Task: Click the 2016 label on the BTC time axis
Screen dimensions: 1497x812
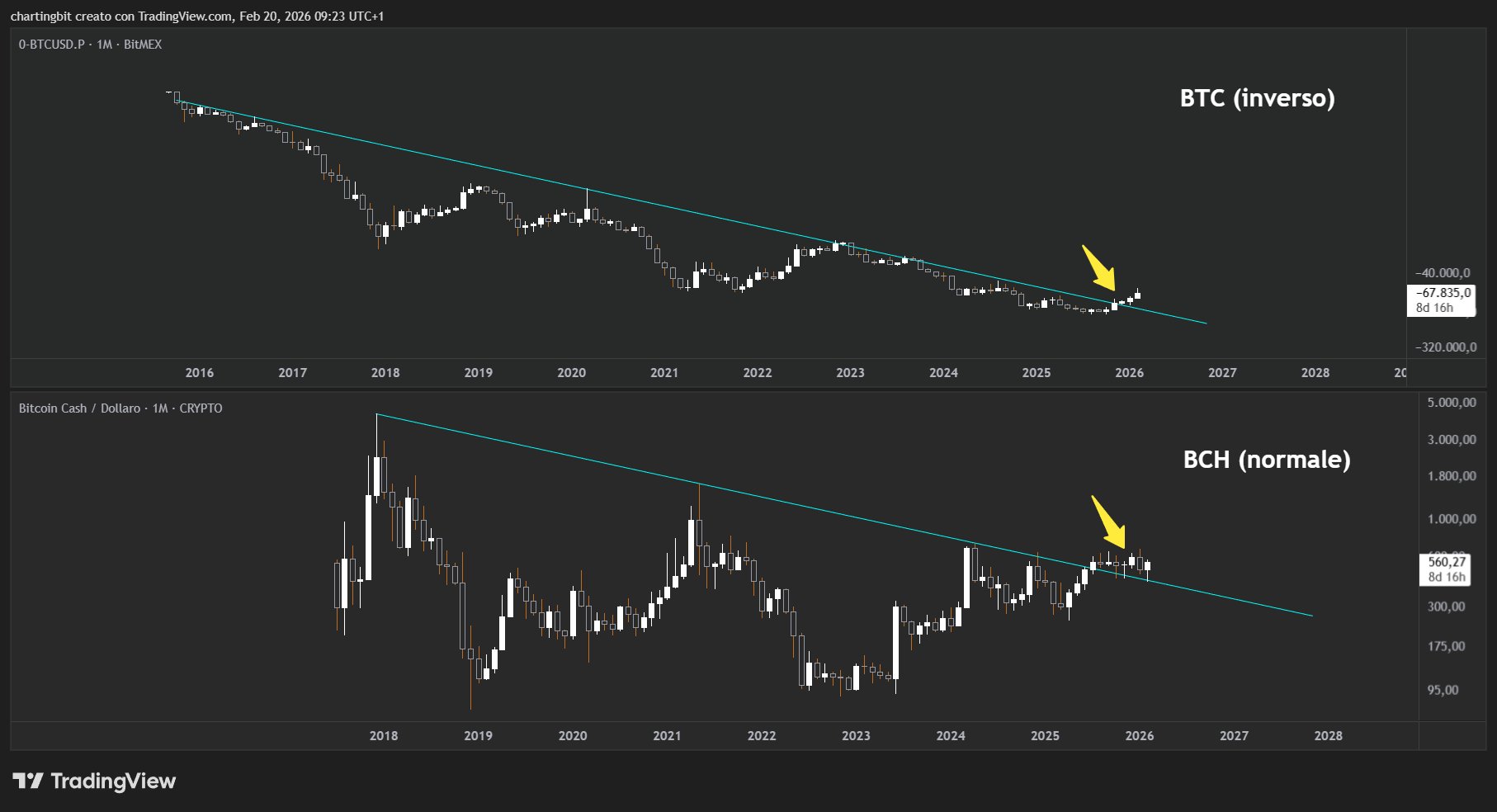Action: point(200,373)
